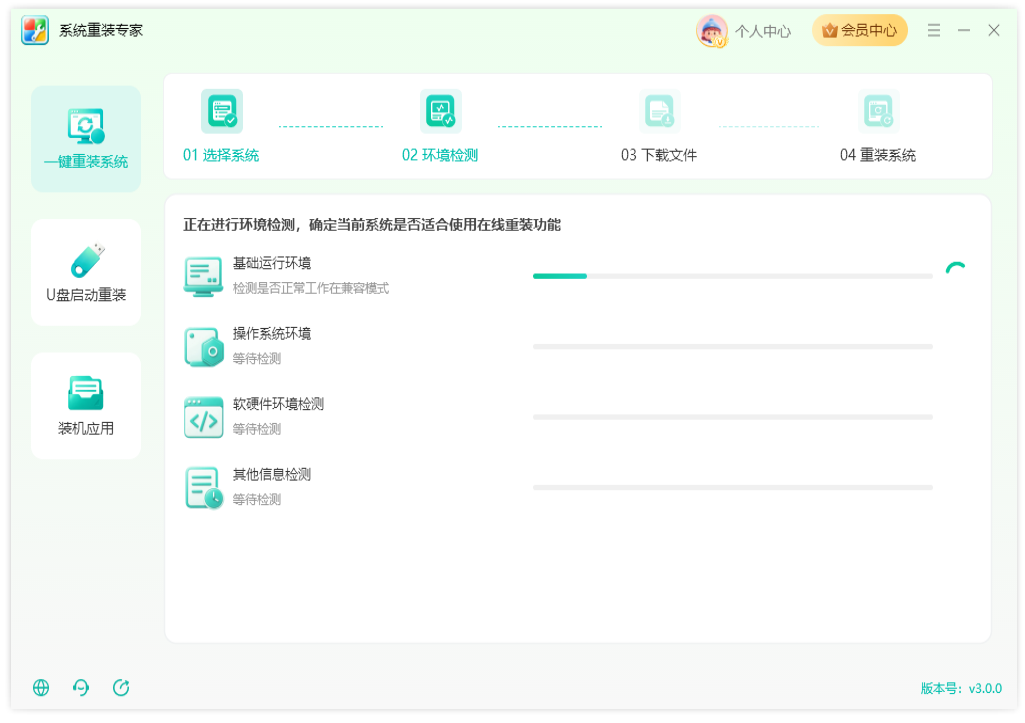Click the 01 选择系统 step label
The image size is (1025, 723).
(x=221, y=155)
